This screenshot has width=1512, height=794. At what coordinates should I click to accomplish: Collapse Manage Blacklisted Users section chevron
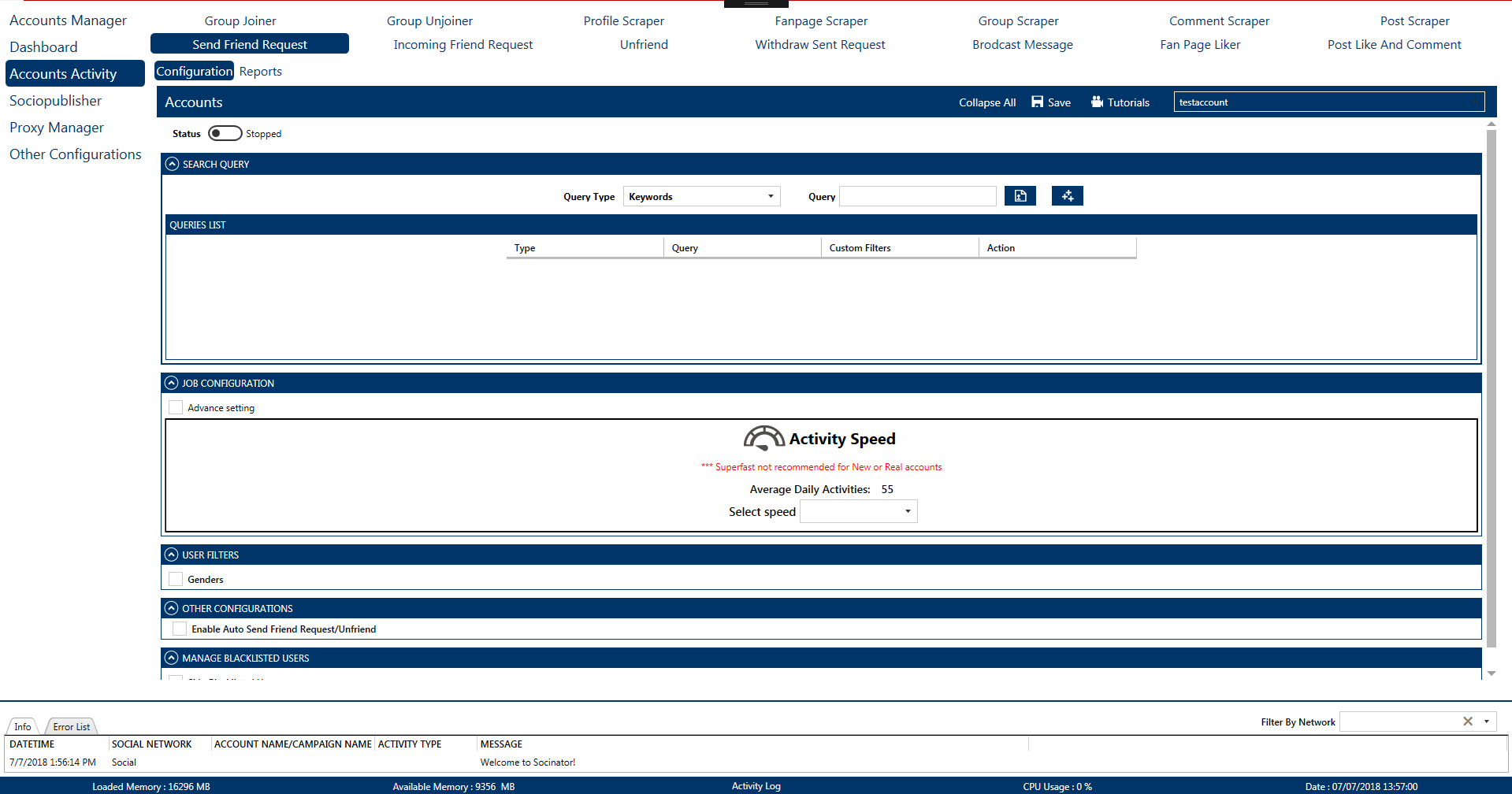point(172,658)
